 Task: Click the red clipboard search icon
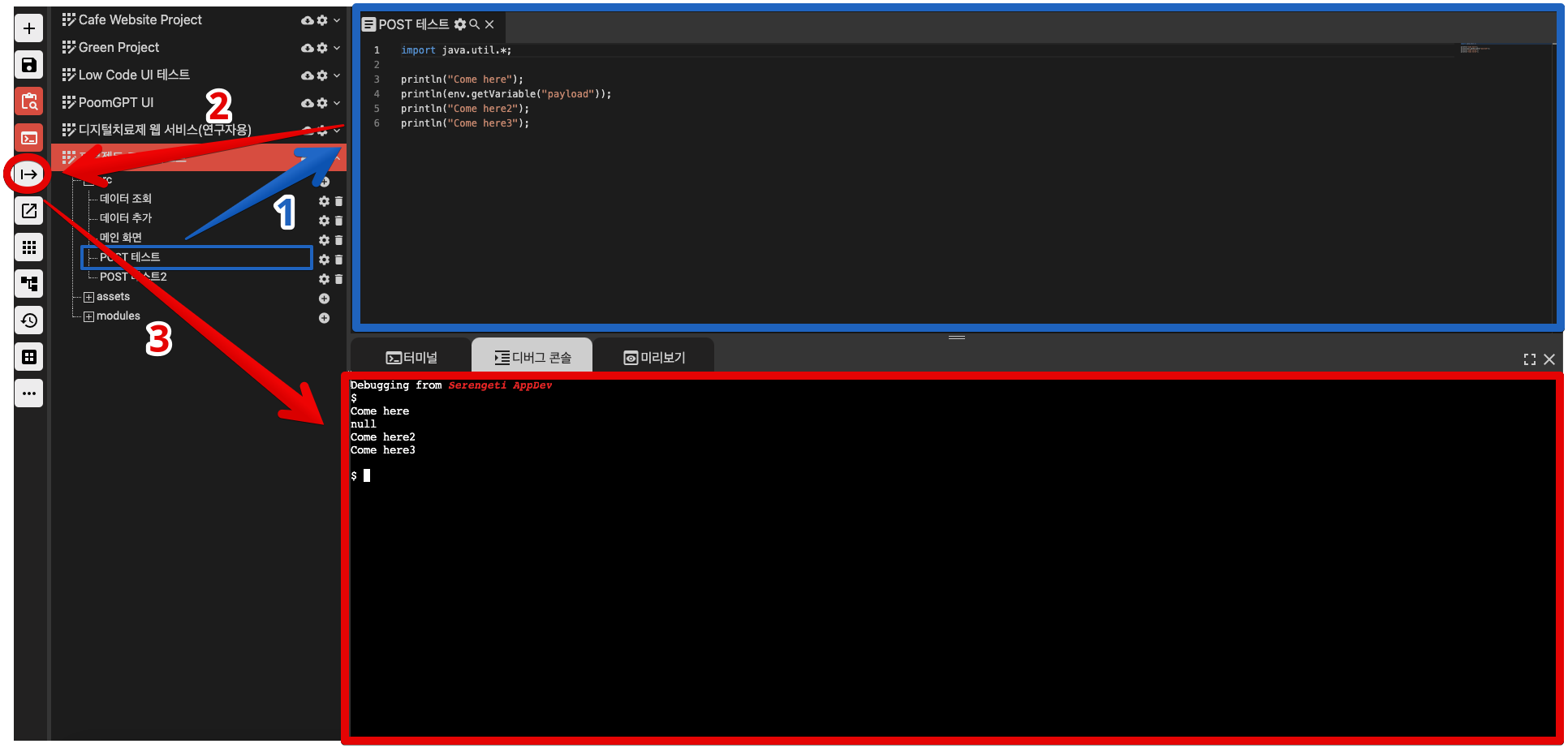[29, 101]
